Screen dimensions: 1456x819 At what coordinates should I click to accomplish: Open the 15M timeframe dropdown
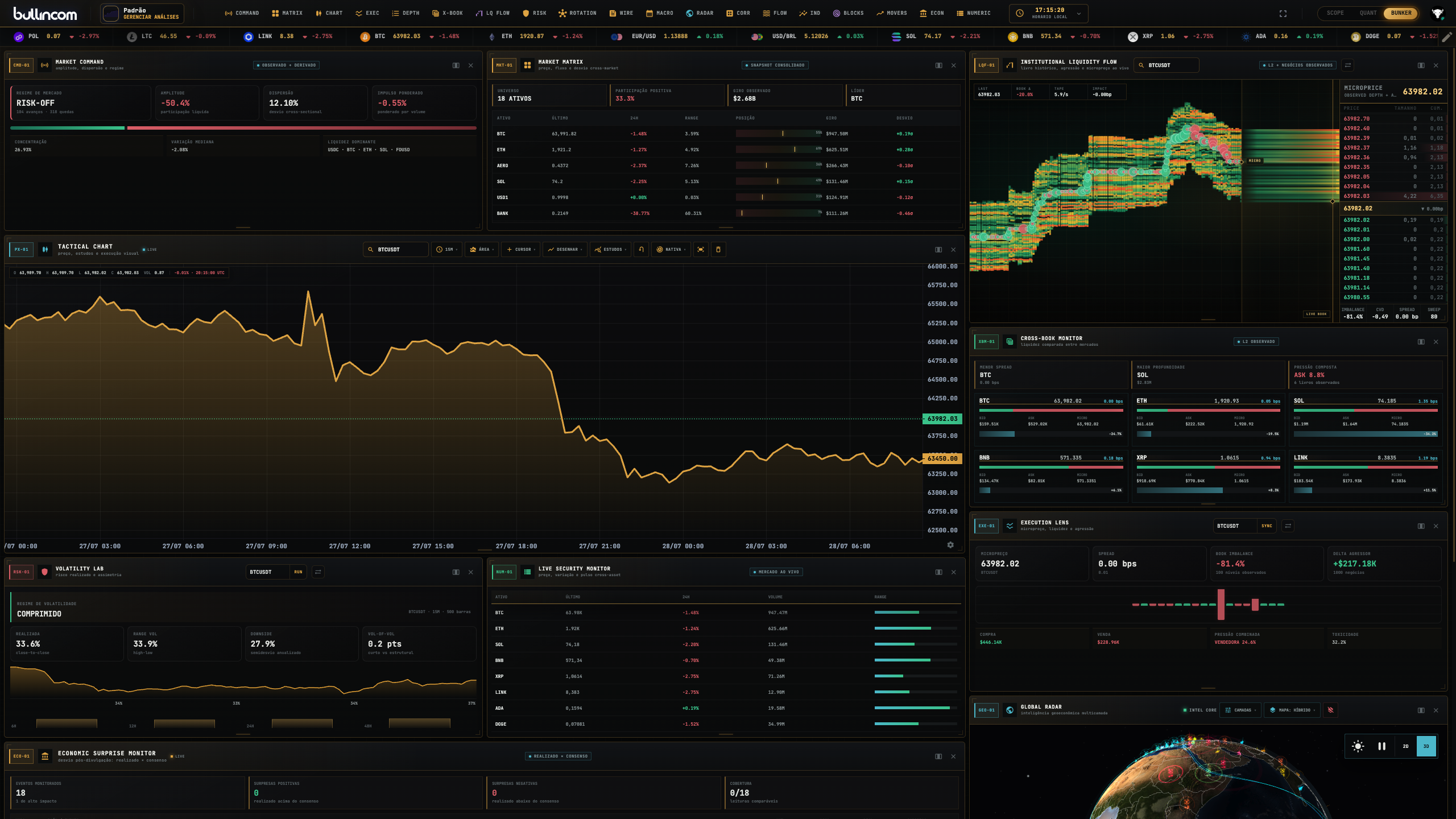coord(447,250)
